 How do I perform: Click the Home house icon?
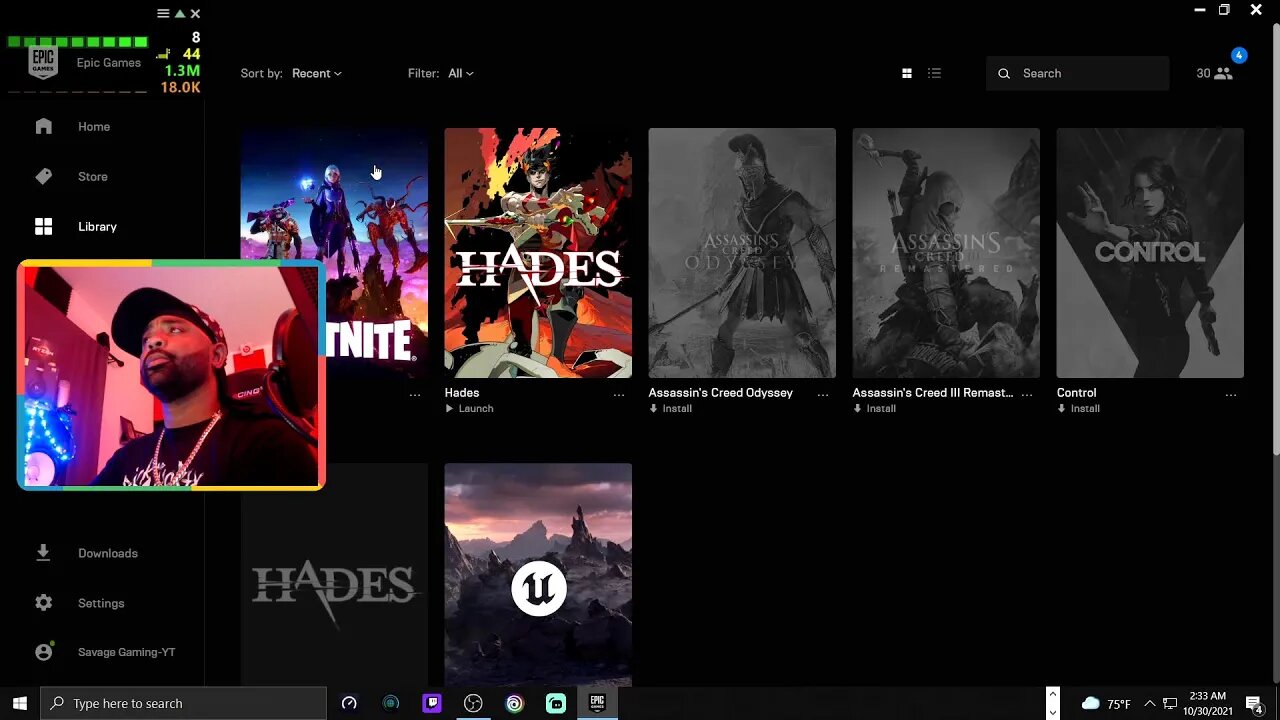click(x=43, y=126)
